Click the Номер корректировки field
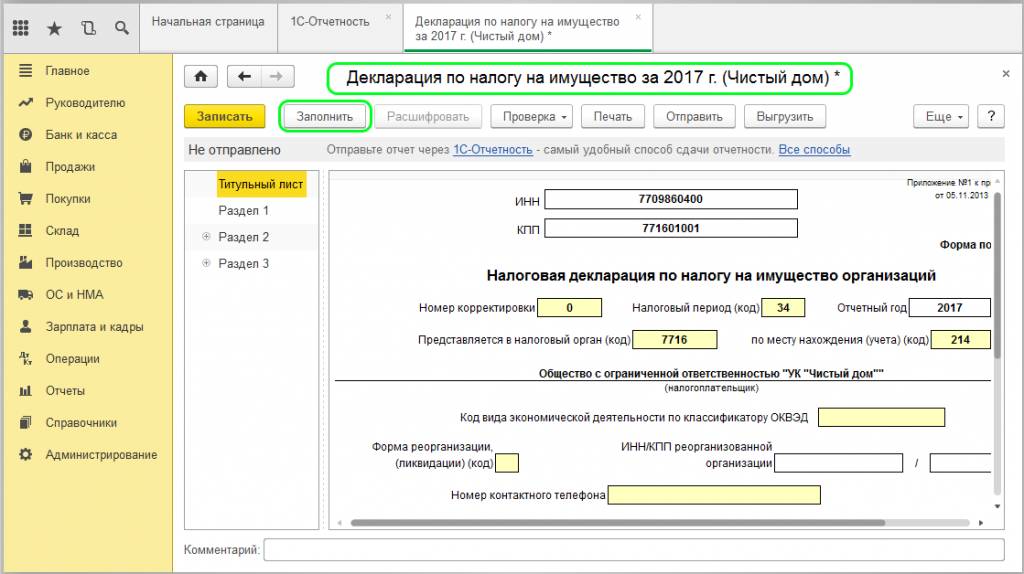The height and width of the screenshot is (574, 1024). coord(569,308)
